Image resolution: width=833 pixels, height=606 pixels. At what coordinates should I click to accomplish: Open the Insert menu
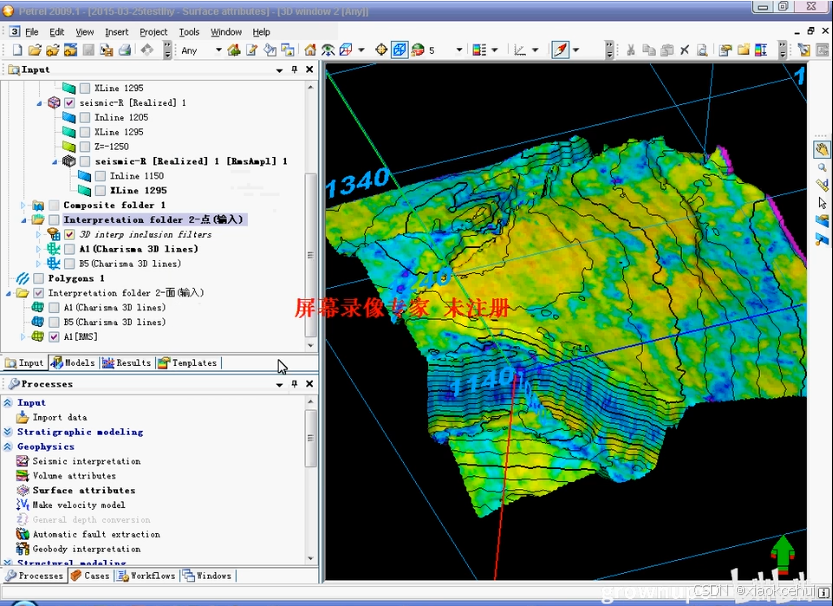tap(116, 32)
